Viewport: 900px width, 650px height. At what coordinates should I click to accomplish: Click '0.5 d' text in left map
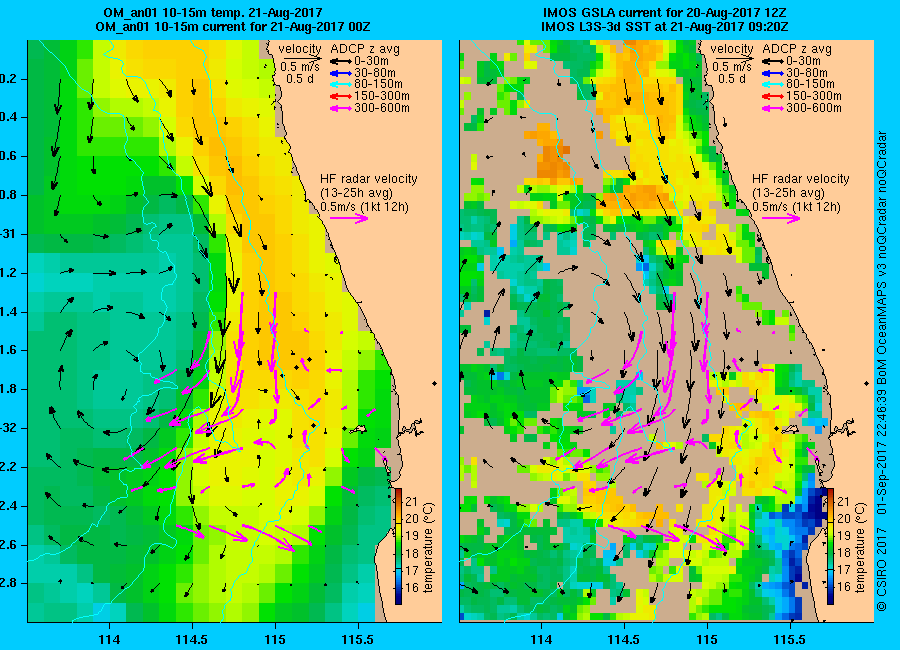pos(300,79)
